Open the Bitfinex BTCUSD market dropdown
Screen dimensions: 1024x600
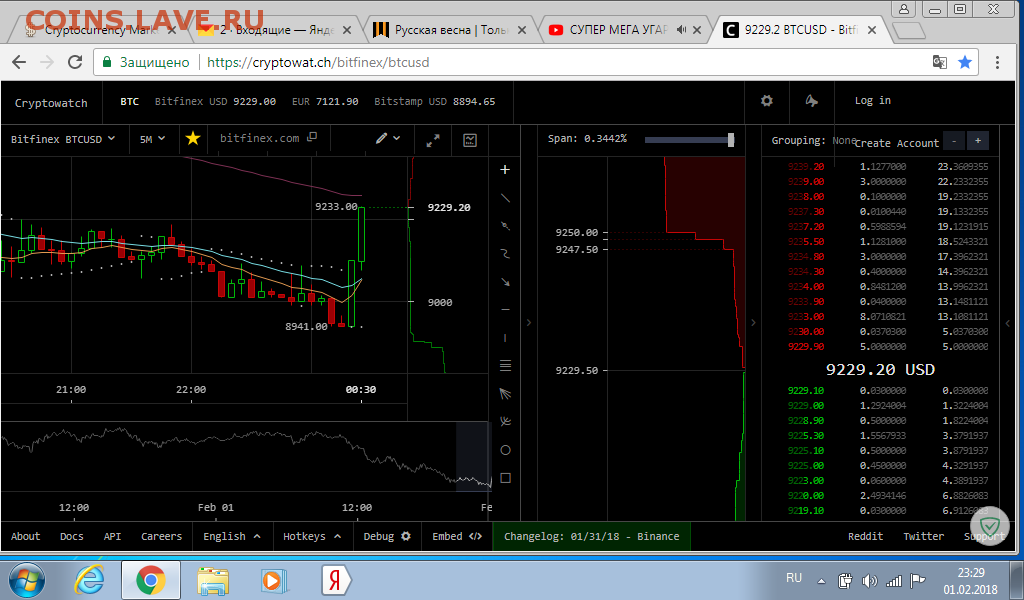click(x=63, y=139)
